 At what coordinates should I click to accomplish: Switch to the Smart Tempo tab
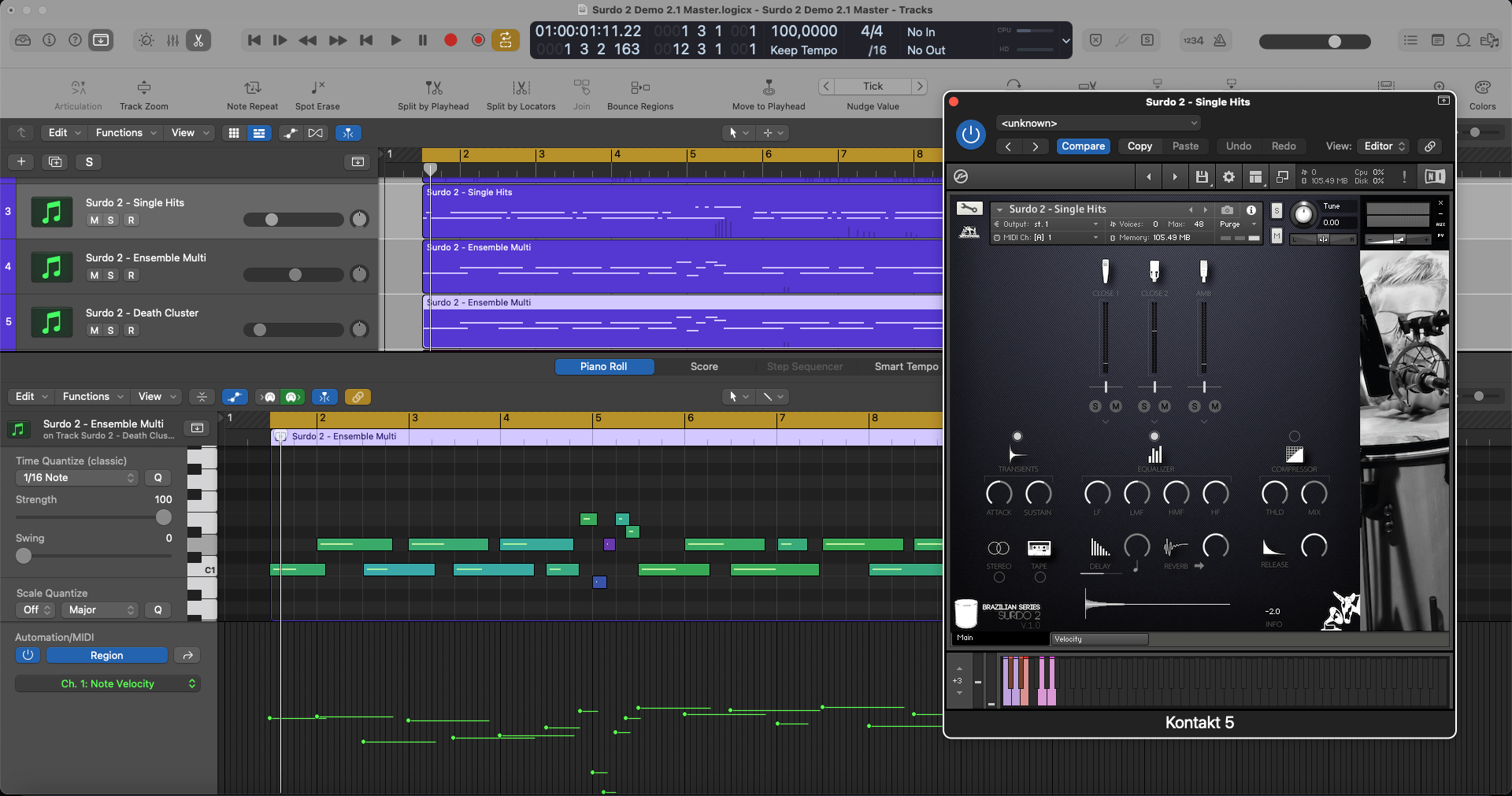point(906,367)
